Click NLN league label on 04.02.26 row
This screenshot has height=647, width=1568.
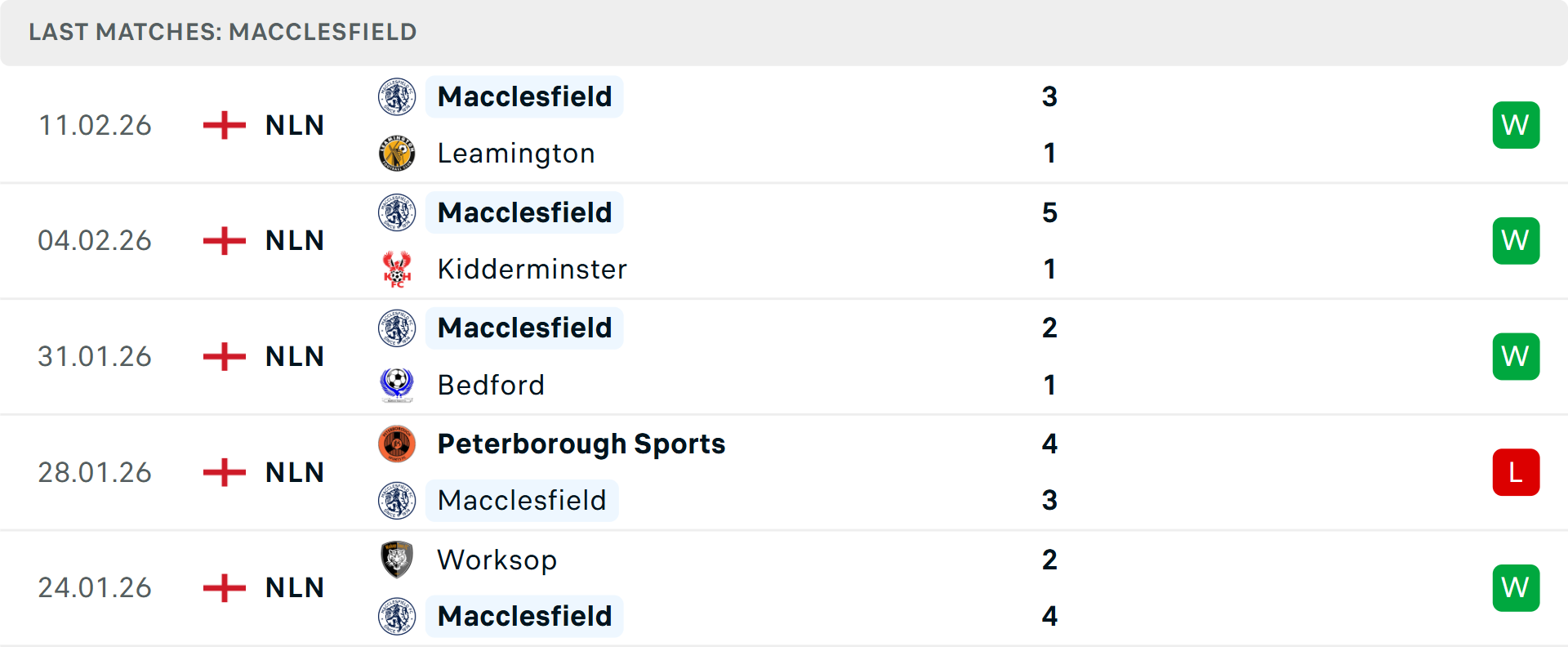tap(295, 241)
